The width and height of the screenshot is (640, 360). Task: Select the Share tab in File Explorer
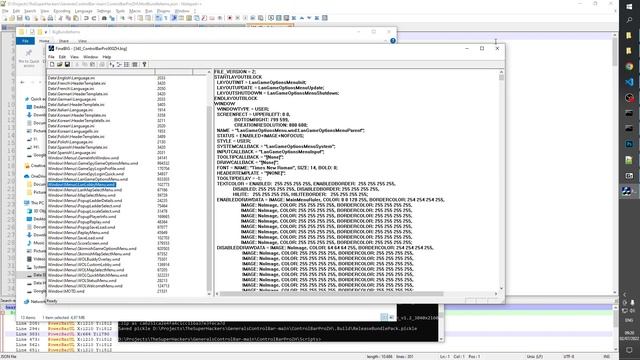coord(64,41)
